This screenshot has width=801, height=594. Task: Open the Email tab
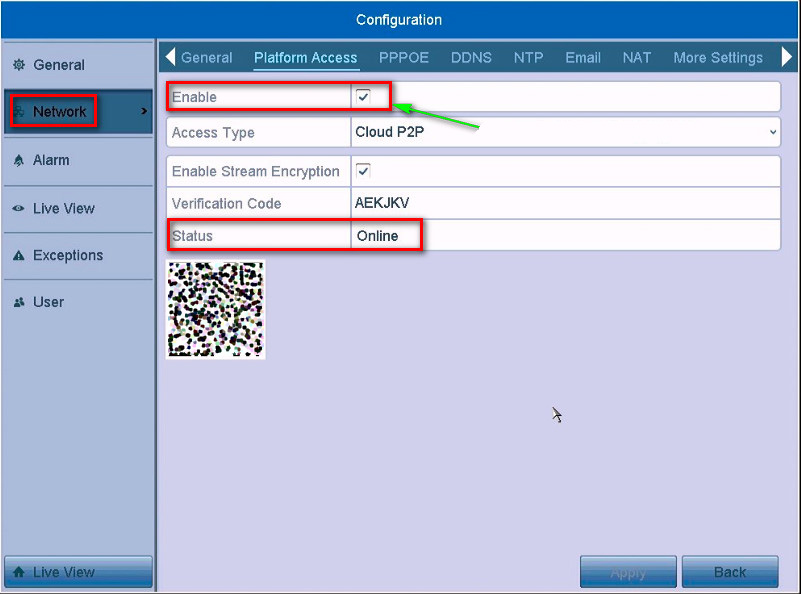583,58
